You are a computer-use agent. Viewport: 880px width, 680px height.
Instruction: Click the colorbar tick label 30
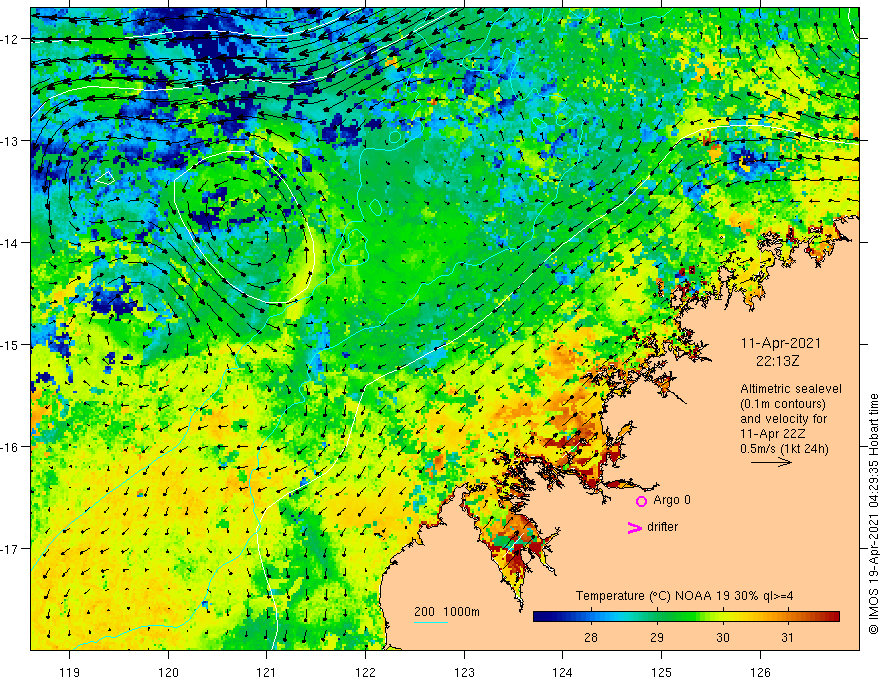[723, 637]
